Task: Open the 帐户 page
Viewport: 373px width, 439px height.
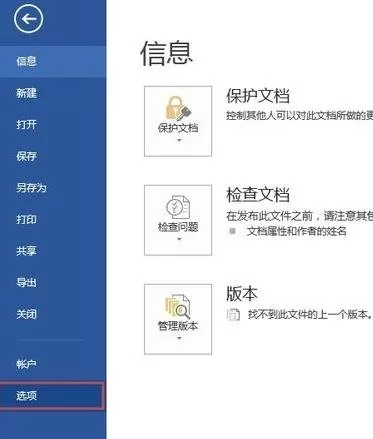Action: (x=53, y=364)
